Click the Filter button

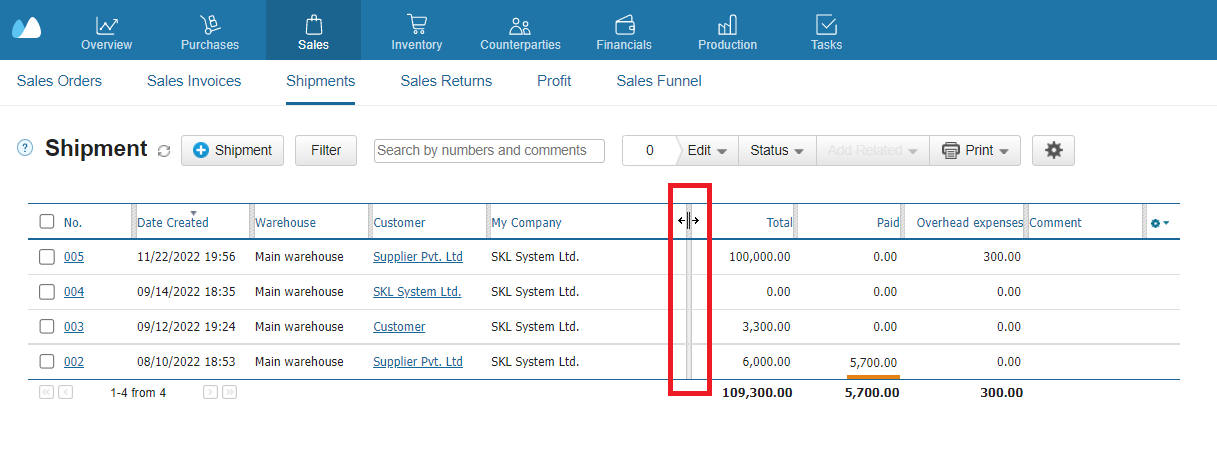point(326,150)
